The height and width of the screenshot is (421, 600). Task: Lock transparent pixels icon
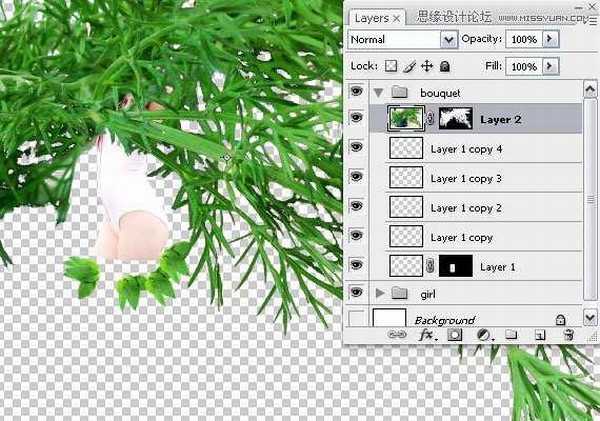coord(392,66)
